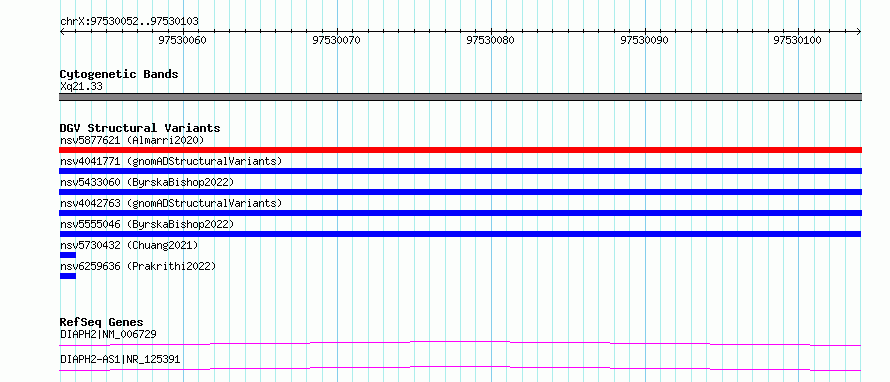Image resolution: width=890 pixels, height=382 pixels.
Task: Open variant nsv5433060 (ByrskaBishop2022) label
Action: click(147, 182)
